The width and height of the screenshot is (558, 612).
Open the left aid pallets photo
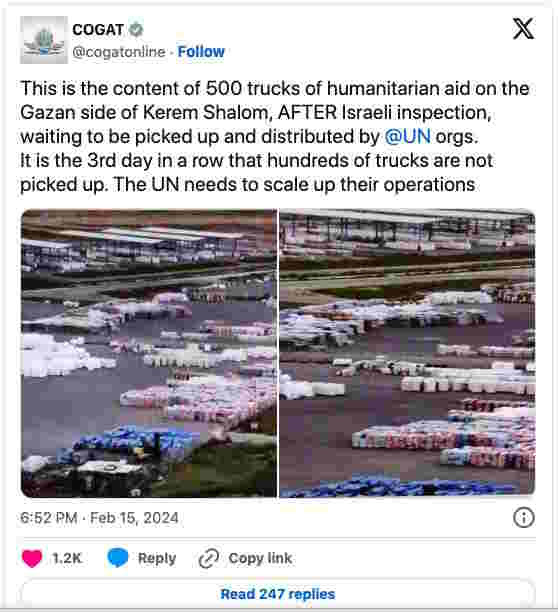coord(149,353)
